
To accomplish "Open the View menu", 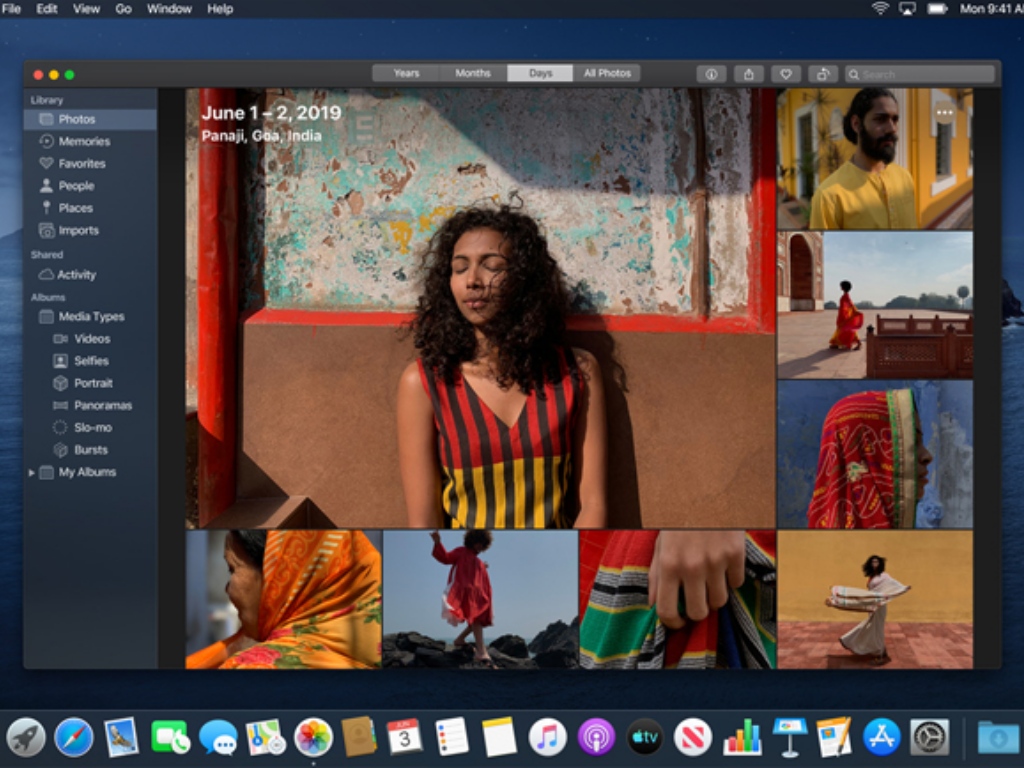I will pos(86,8).
